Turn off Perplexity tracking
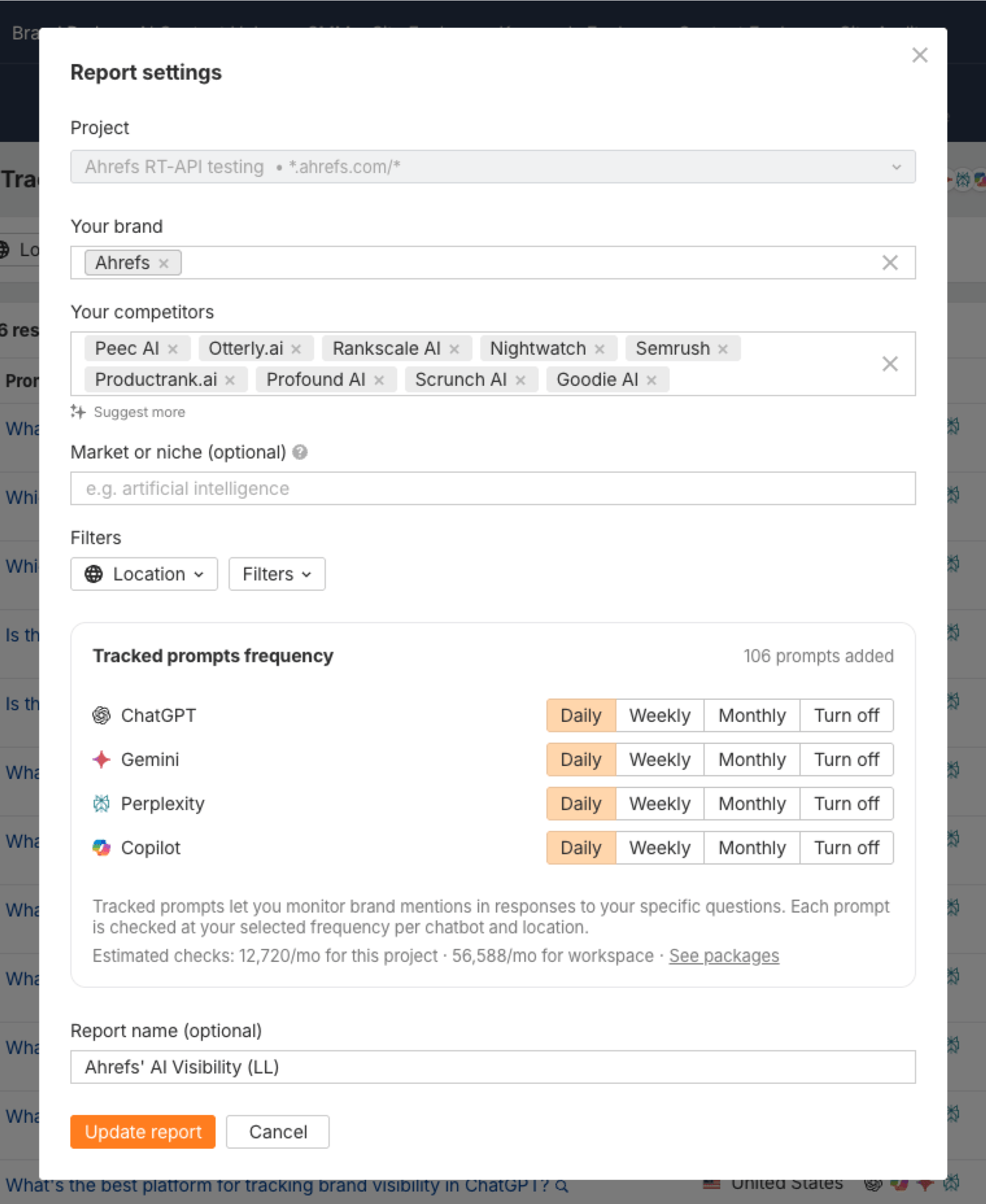 pyautogui.click(x=847, y=804)
